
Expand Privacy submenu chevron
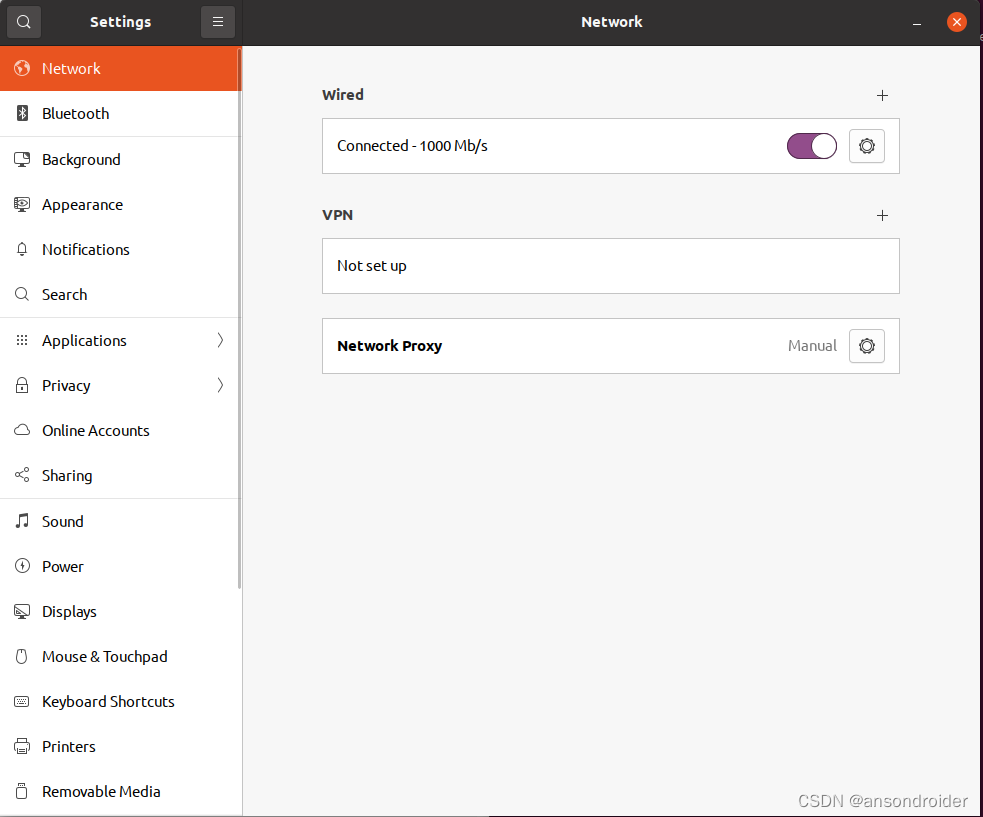click(220, 385)
